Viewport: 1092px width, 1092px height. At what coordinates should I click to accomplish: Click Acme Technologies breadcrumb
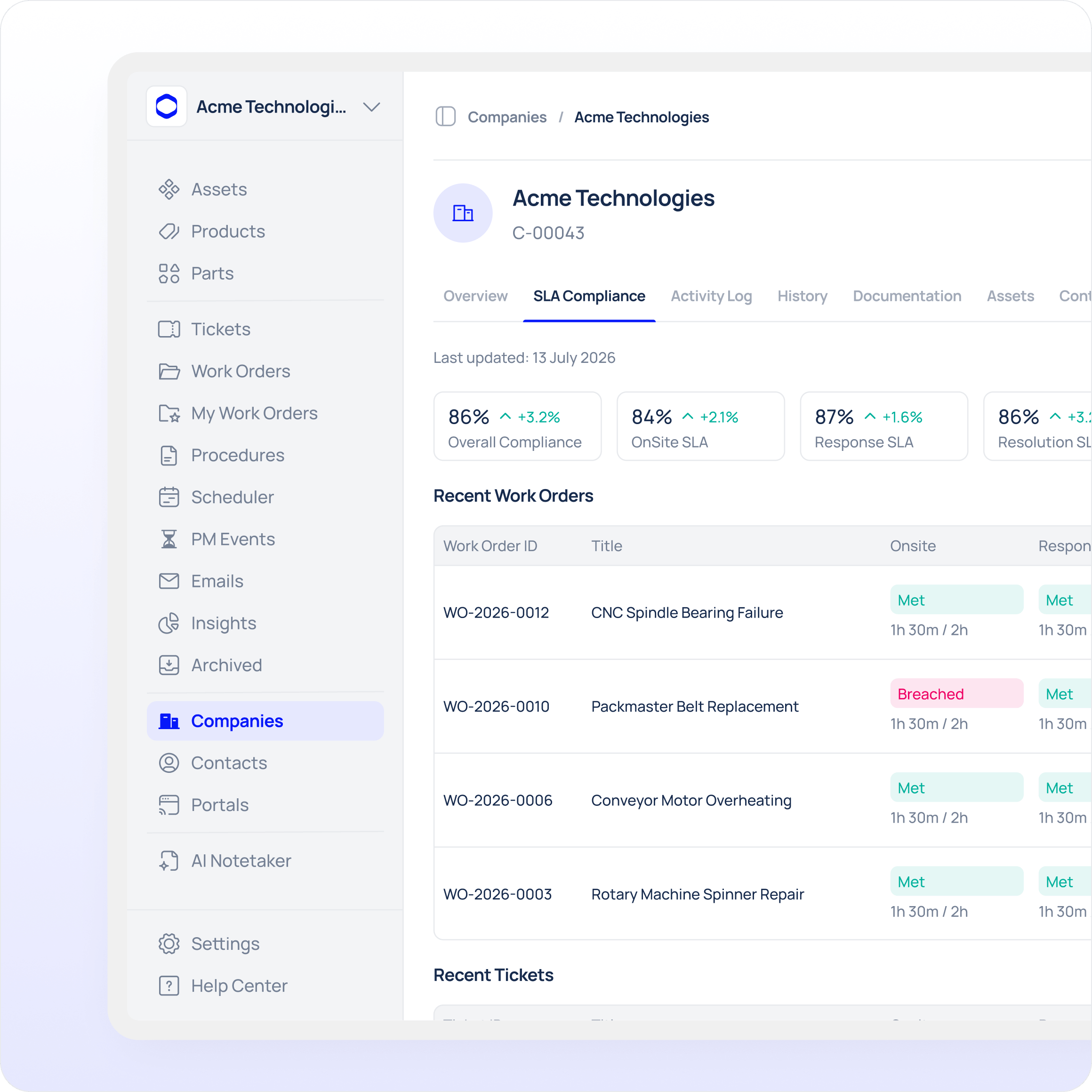click(x=642, y=117)
